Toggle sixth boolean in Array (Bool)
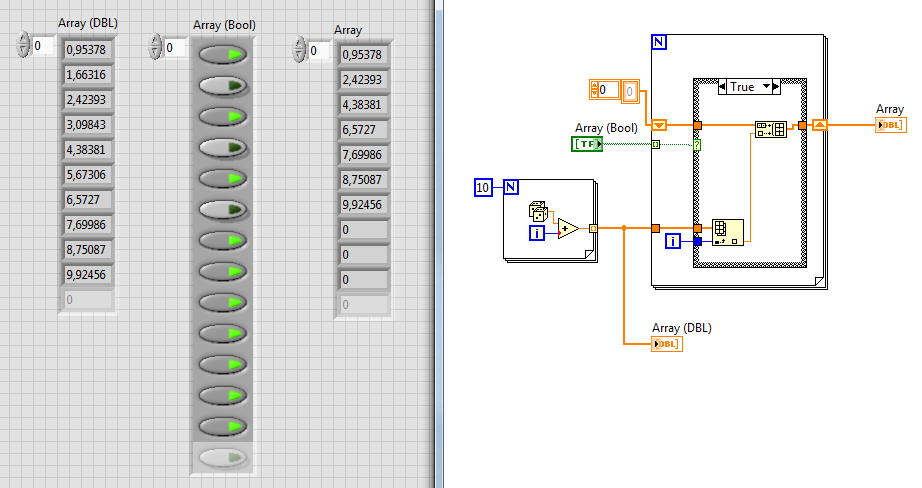 click(x=223, y=209)
